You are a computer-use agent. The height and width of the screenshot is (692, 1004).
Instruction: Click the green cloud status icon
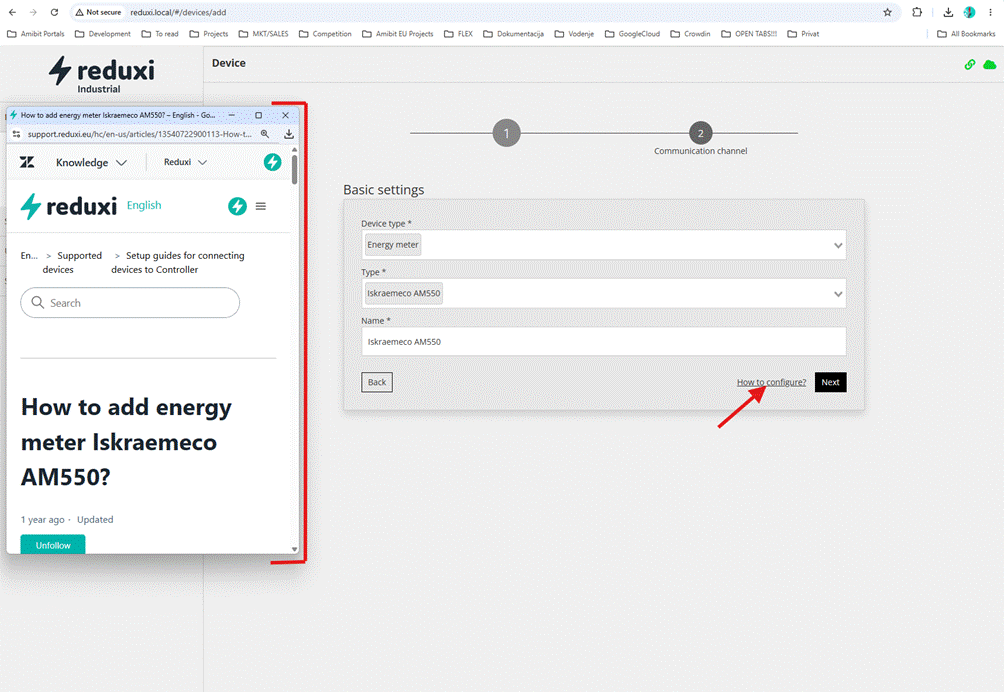pos(990,64)
